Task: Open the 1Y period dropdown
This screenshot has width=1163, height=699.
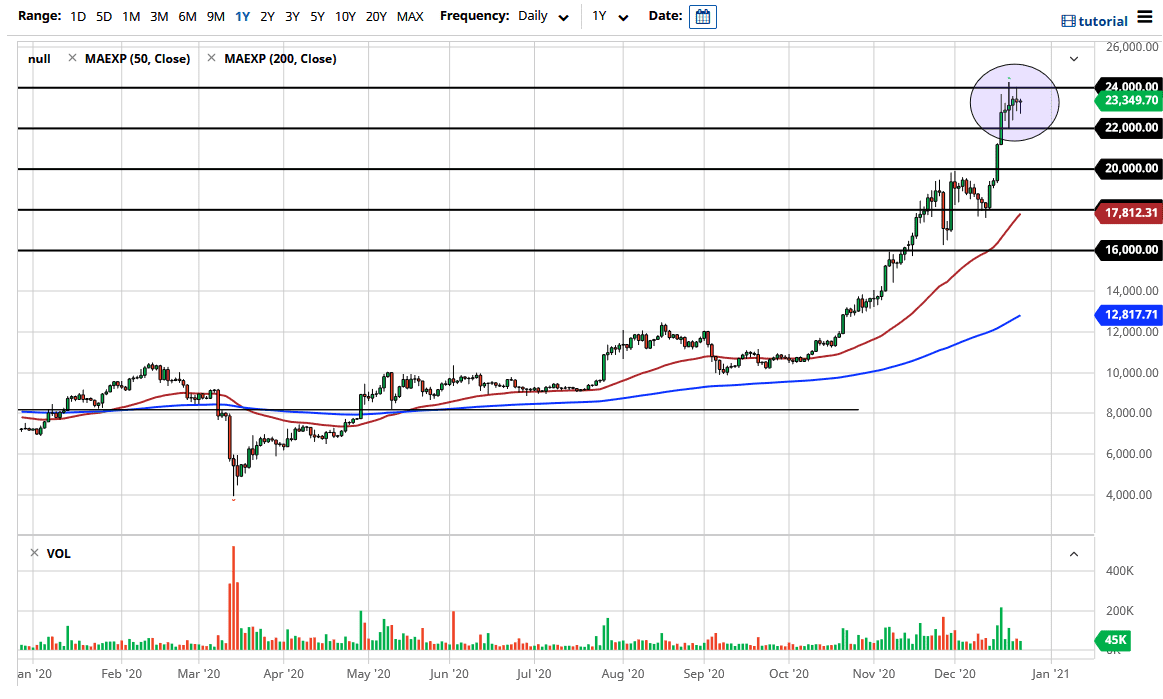Action: click(610, 16)
